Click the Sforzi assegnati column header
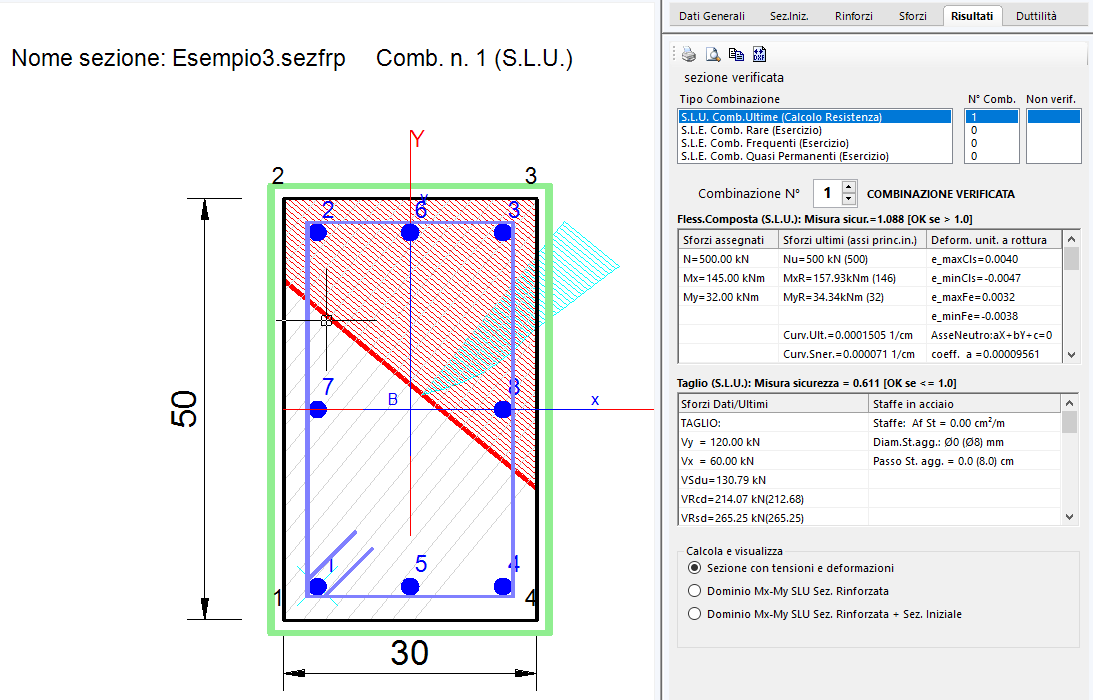Screen dimensions: 1093x700 (728, 240)
